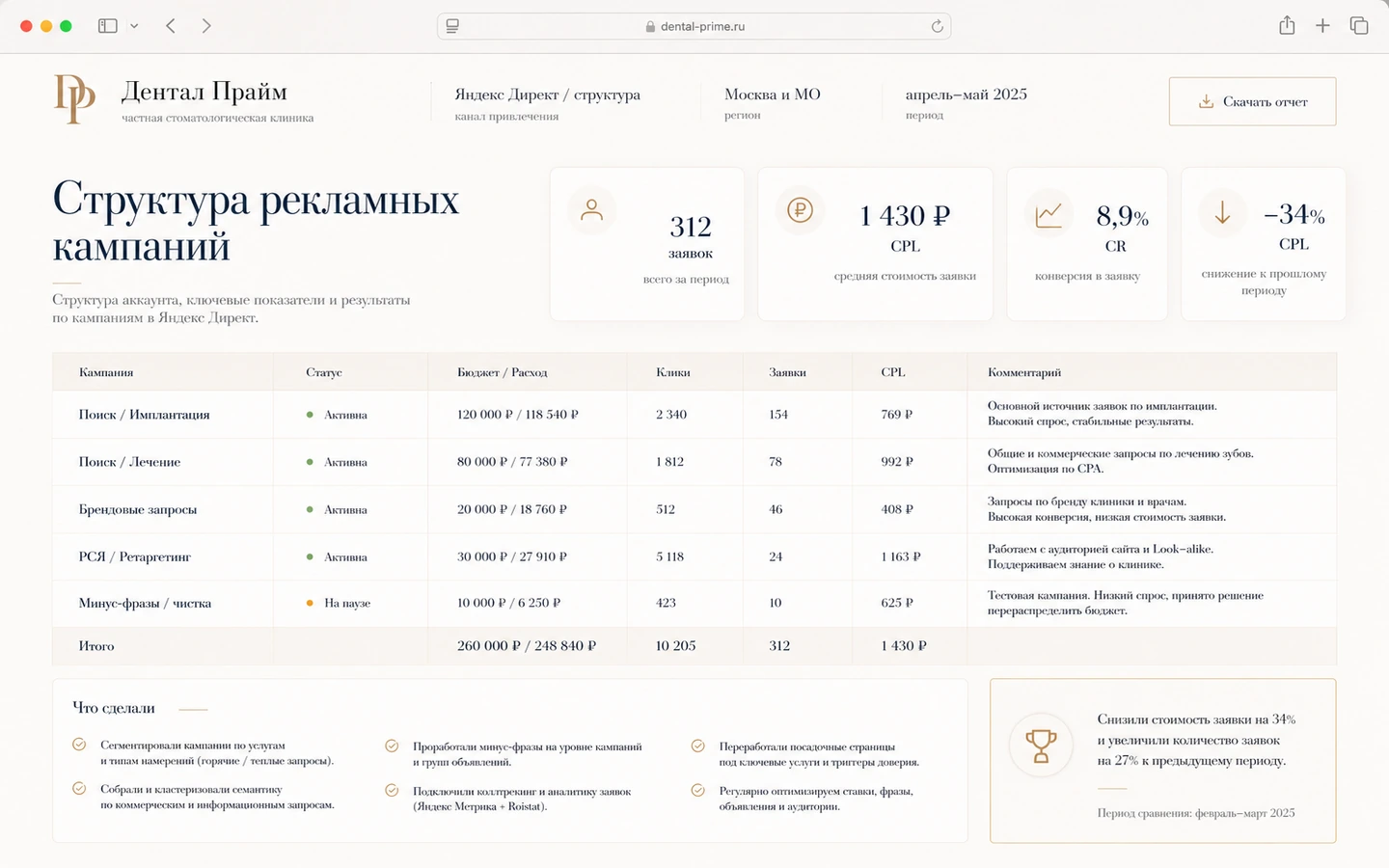Image resolution: width=1389 pixels, height=868 pixels.
Task: Click the checkmark next to Проработали минус-фразы
Action: pos(392,746)
